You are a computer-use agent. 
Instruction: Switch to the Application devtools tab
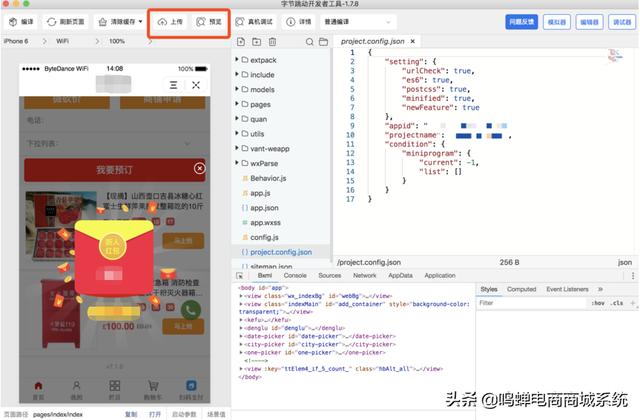click(x=440, y=276)
